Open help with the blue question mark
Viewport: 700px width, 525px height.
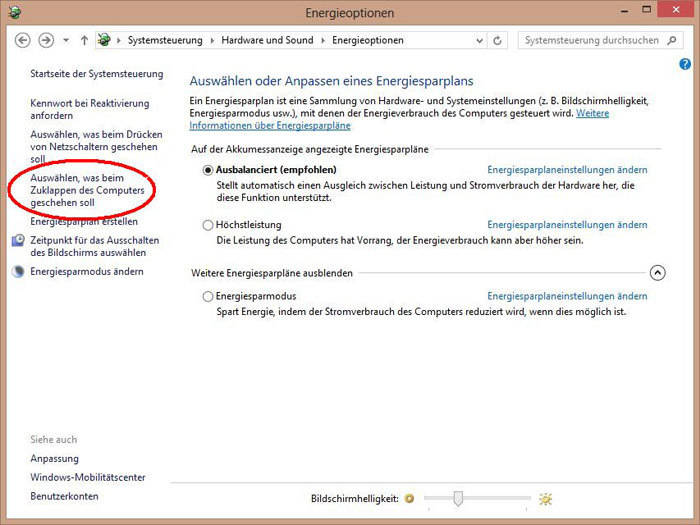point(685,64)
